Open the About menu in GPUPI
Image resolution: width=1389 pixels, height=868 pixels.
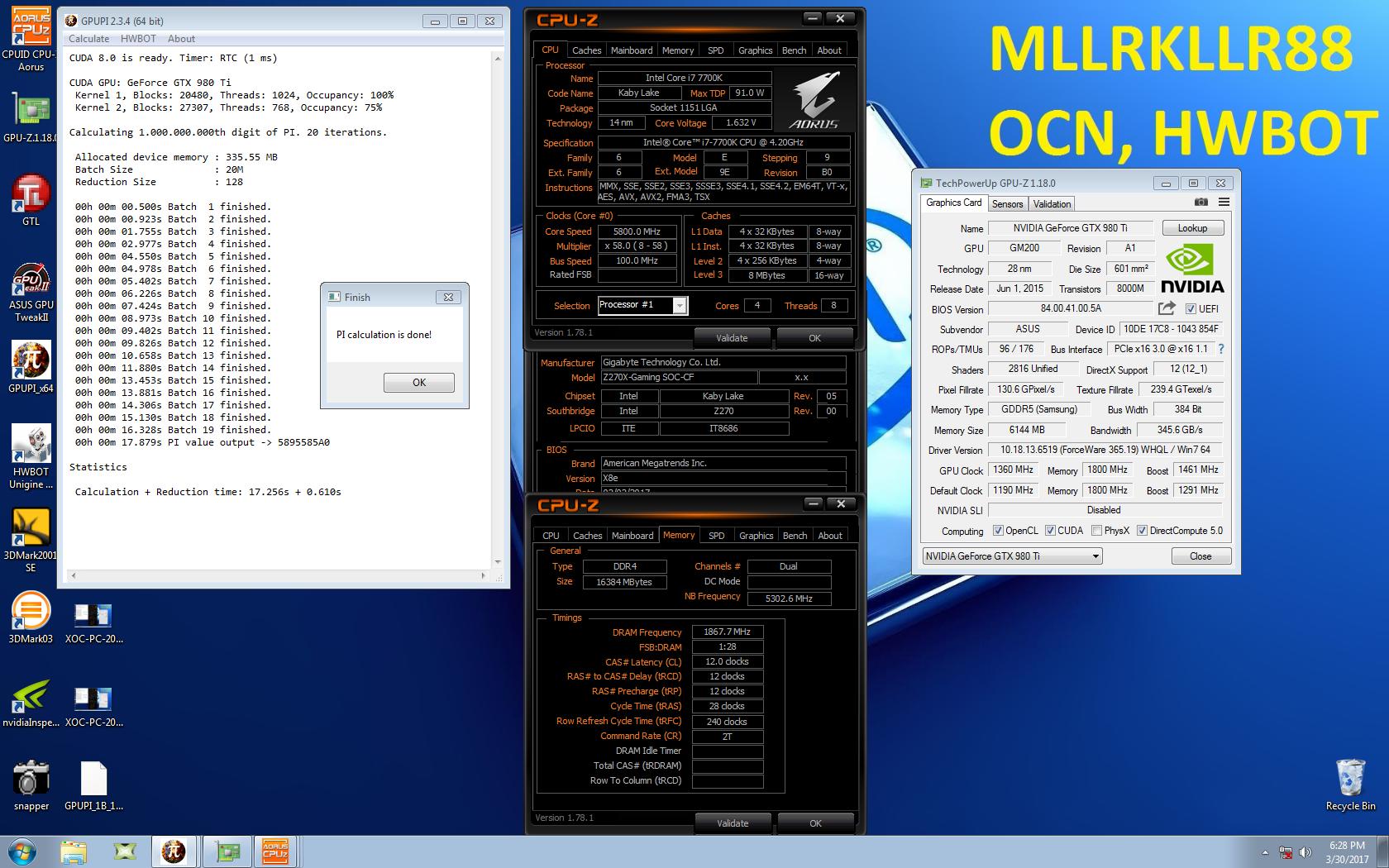click(x=181, y=39)
